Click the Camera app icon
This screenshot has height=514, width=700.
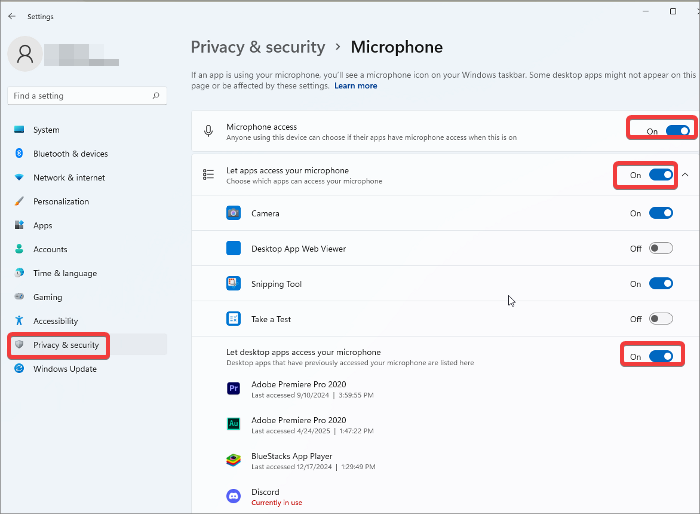coord(233,213)
